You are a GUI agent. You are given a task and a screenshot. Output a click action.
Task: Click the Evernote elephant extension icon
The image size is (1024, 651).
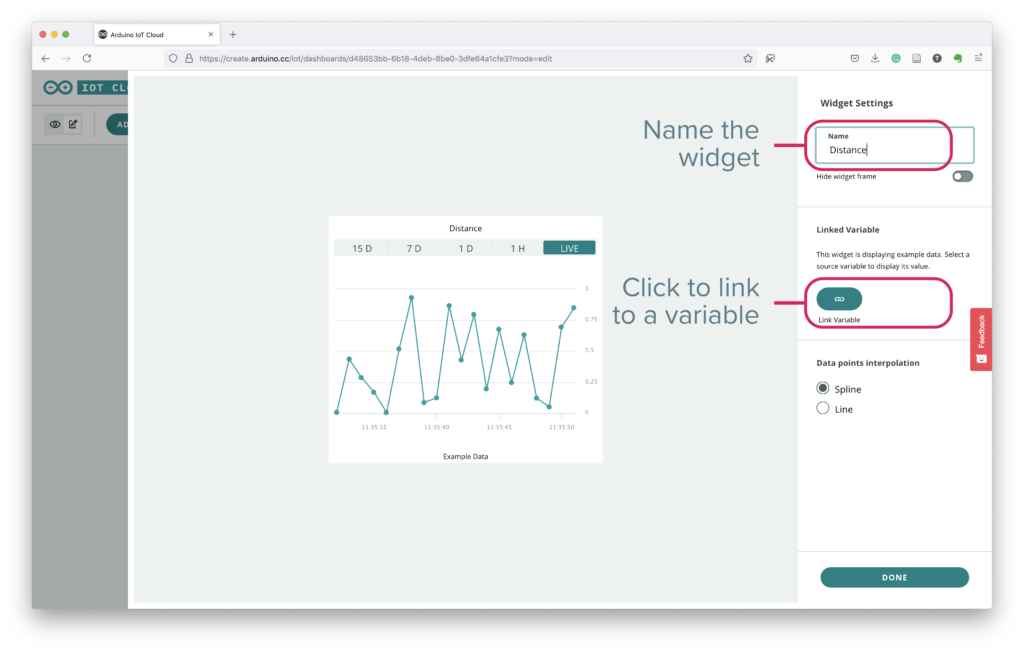[x=957, y=59]
